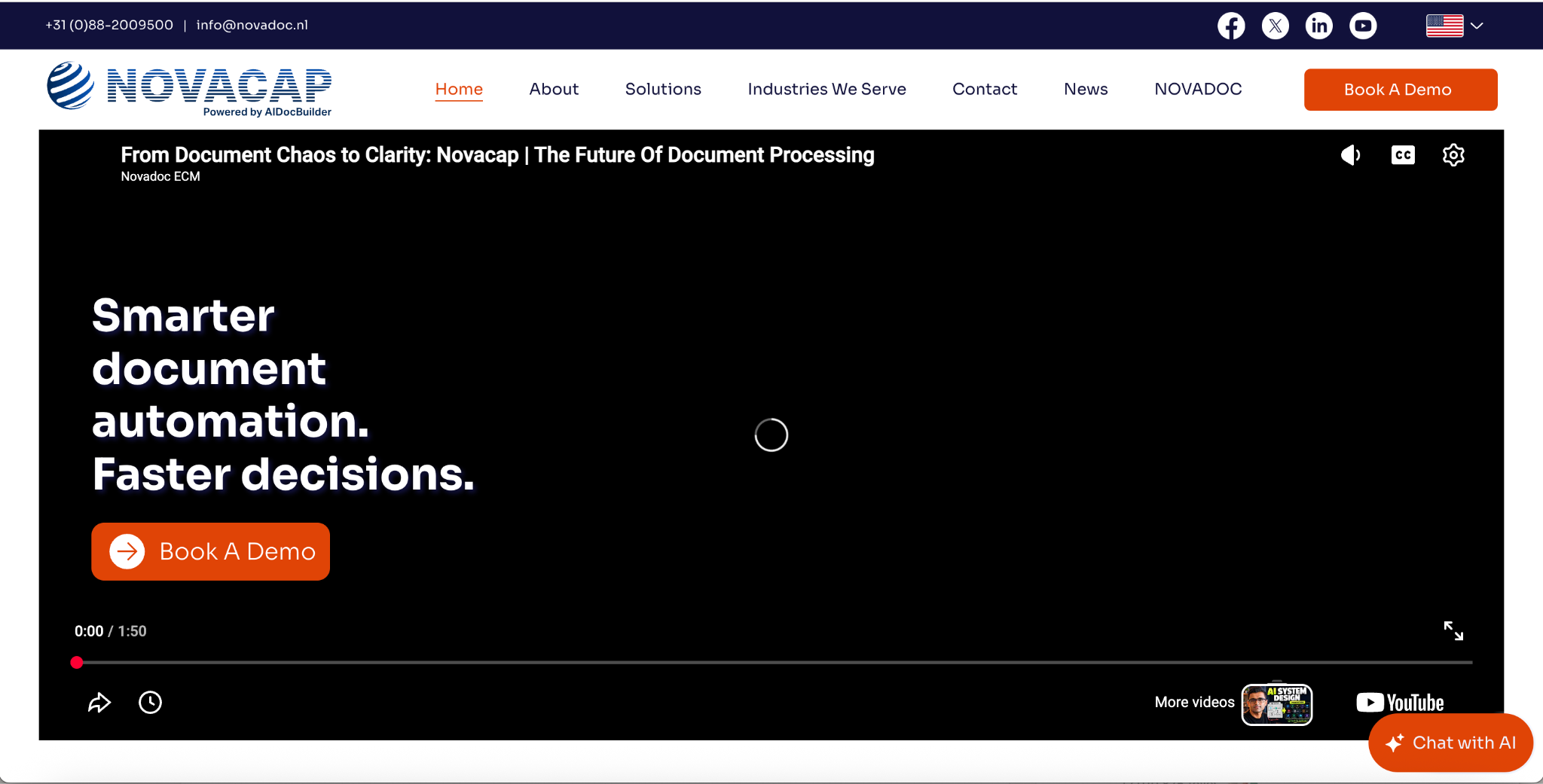Open the Novadoc ECM channel name

160,176
